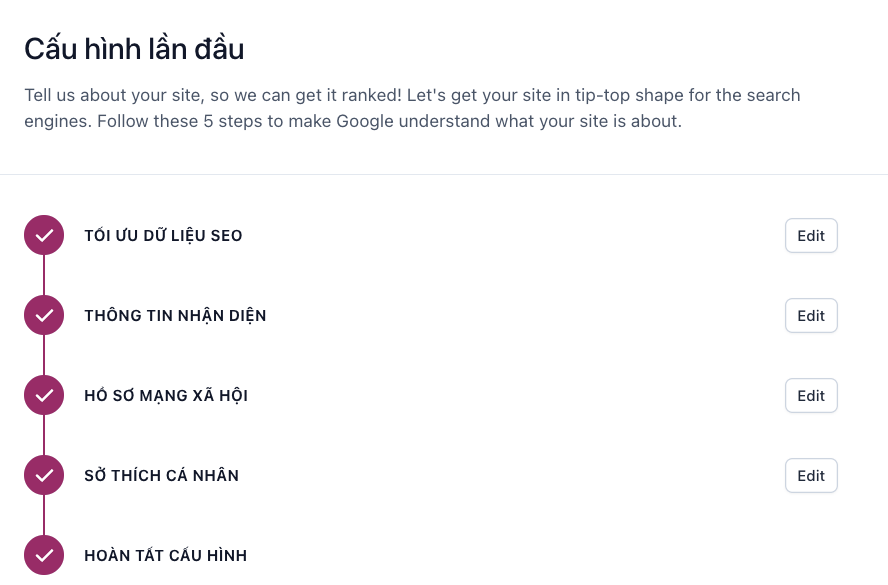Select the SỞ THÍCH CÁ NHÂN step label
The image size is (888, 585).
pos(161,475)
